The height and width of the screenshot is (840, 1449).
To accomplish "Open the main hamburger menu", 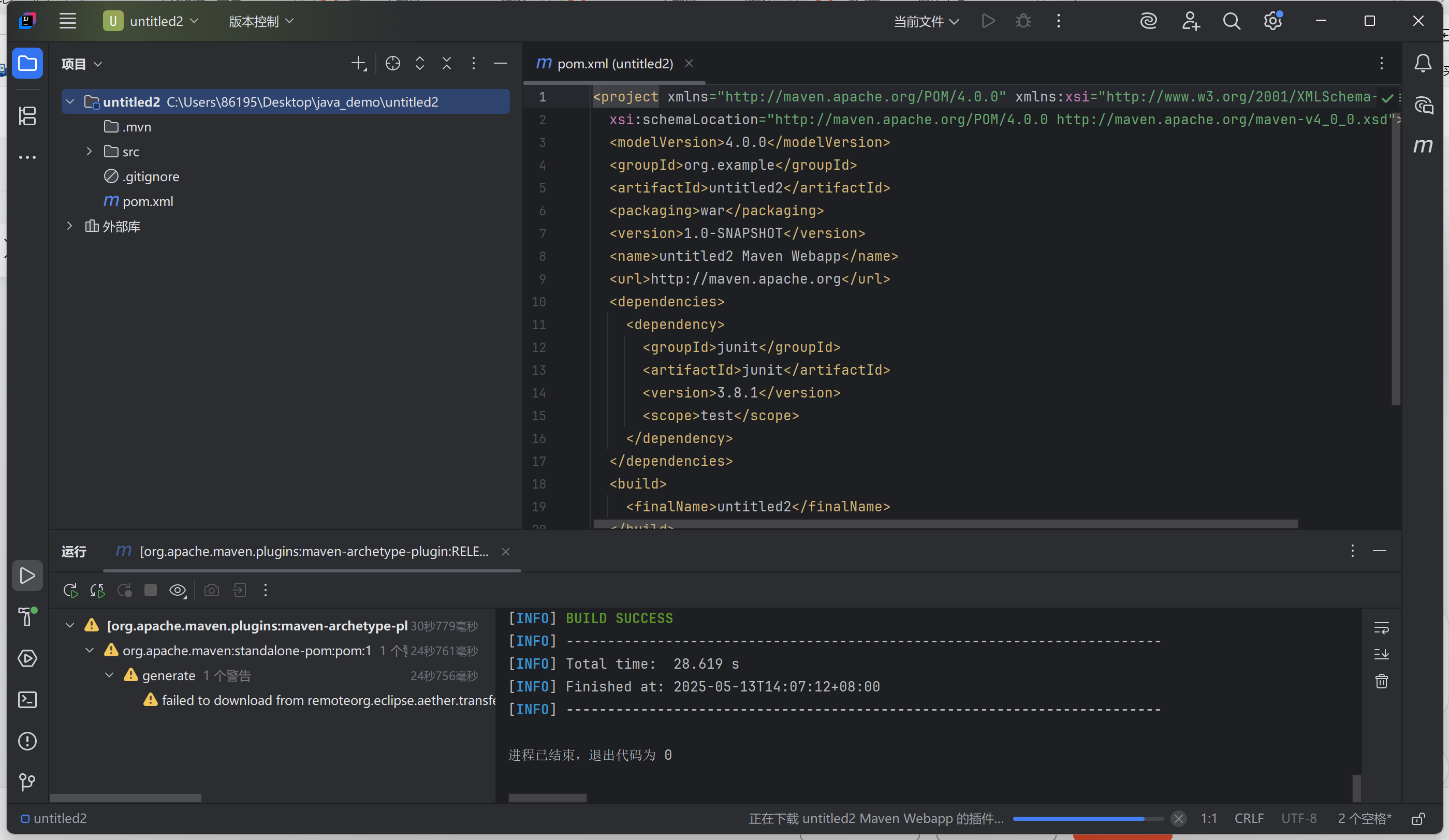I will pos(68,21).
